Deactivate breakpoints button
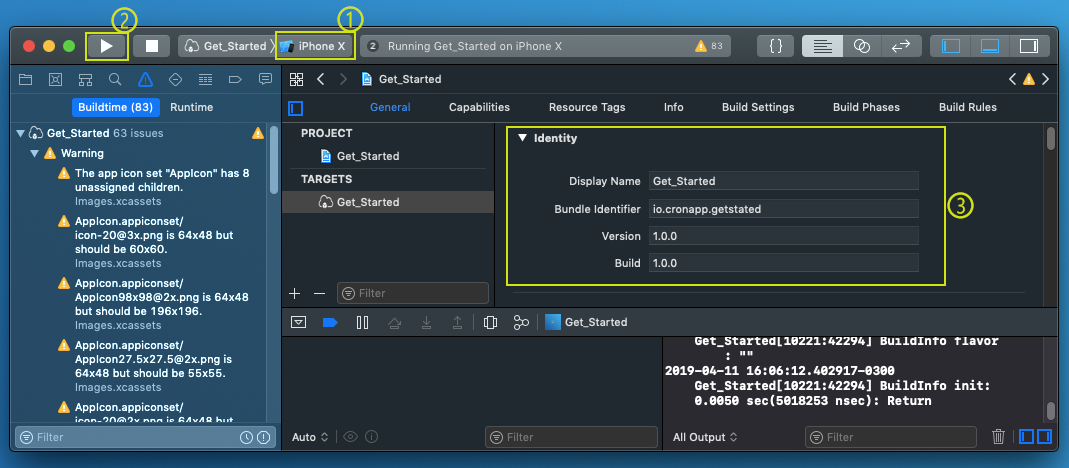 click(x=331, y=322)
